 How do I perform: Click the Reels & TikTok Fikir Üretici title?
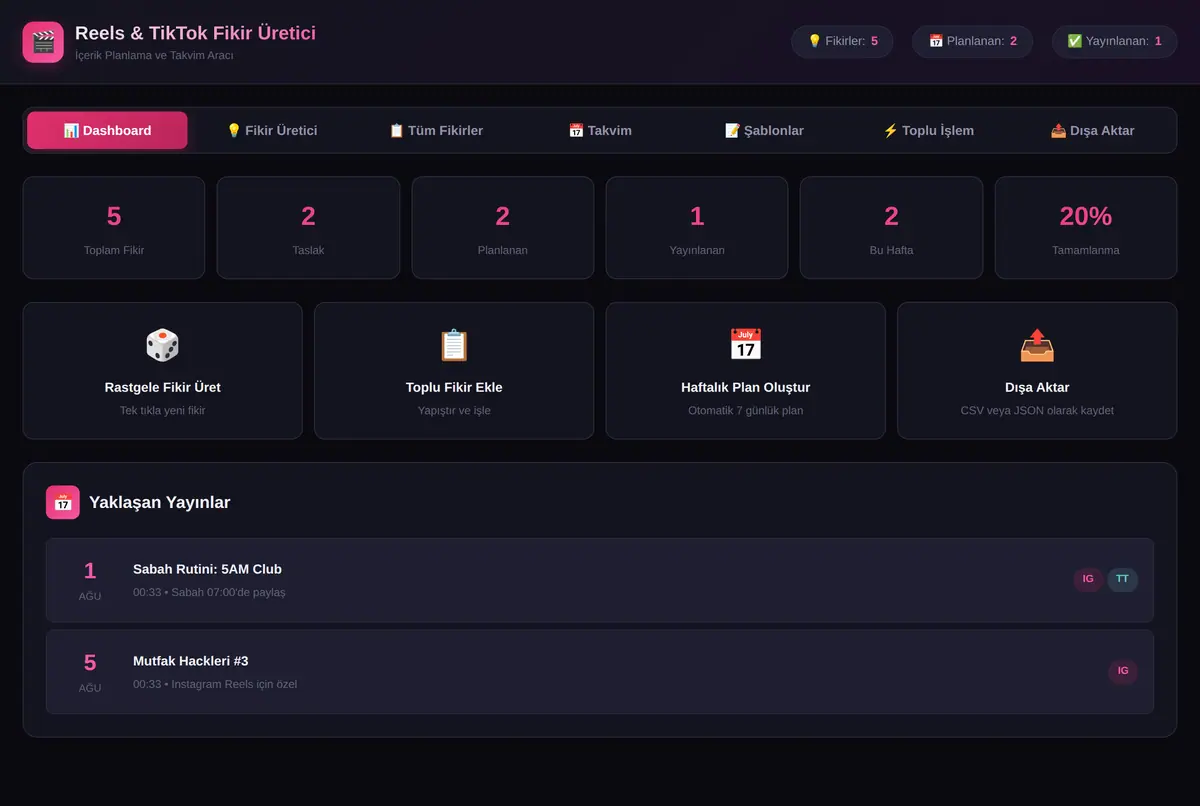195,33
